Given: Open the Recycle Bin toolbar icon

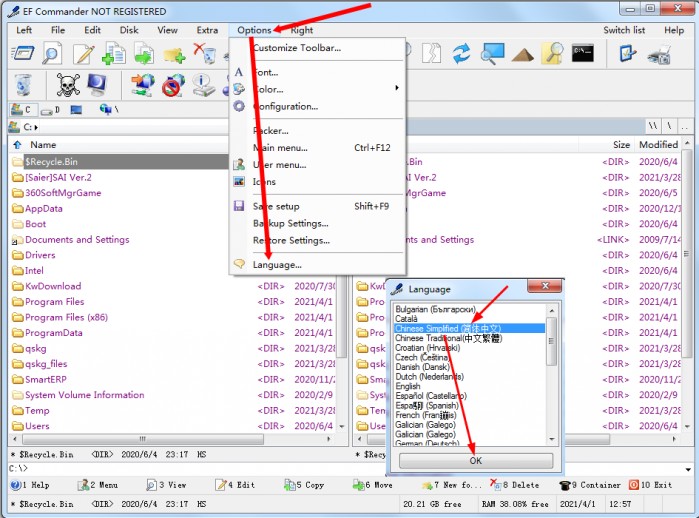Looking at the screenshot, I should 23,85.
